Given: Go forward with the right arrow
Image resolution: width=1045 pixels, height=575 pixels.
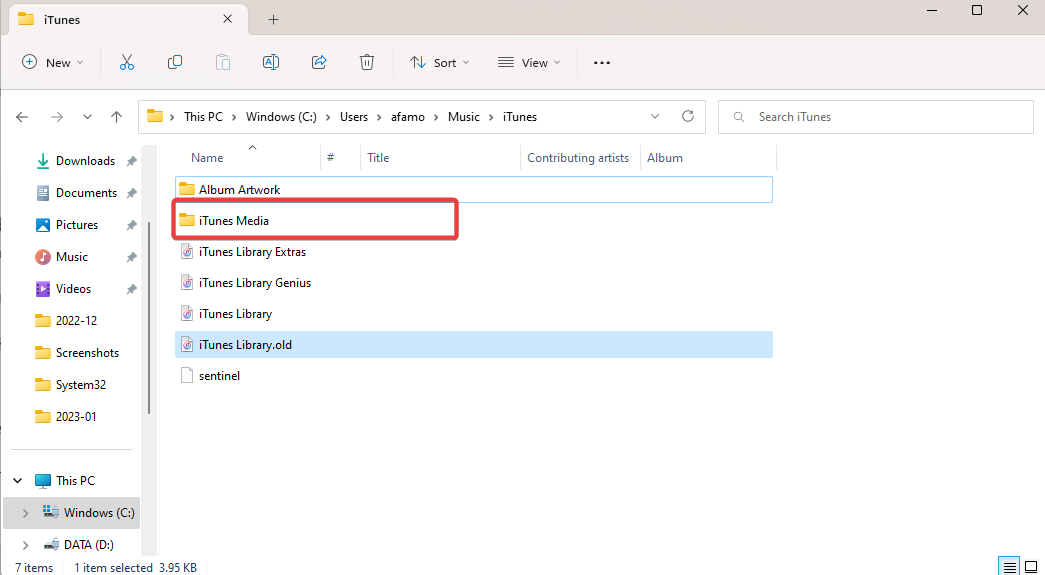Looking at the screenshot, I should pos(57,117).
